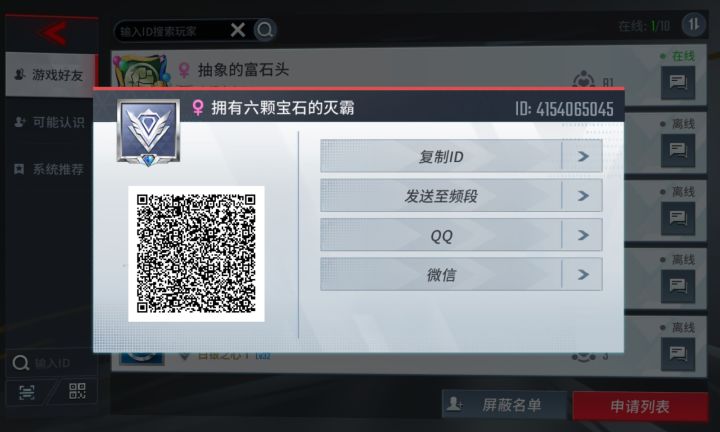Viewport: 720px width, 432px height.
Task: Tap the player QR code image
Action: point(196,253)
